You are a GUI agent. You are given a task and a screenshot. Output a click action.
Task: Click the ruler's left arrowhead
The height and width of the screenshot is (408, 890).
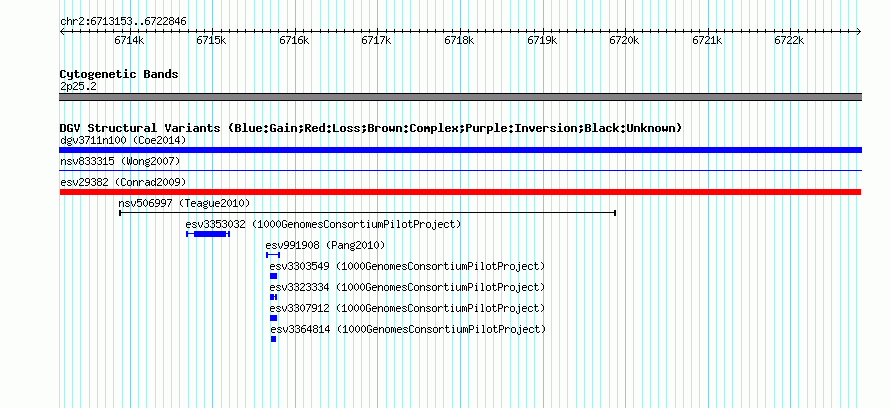tap(62, 31)
